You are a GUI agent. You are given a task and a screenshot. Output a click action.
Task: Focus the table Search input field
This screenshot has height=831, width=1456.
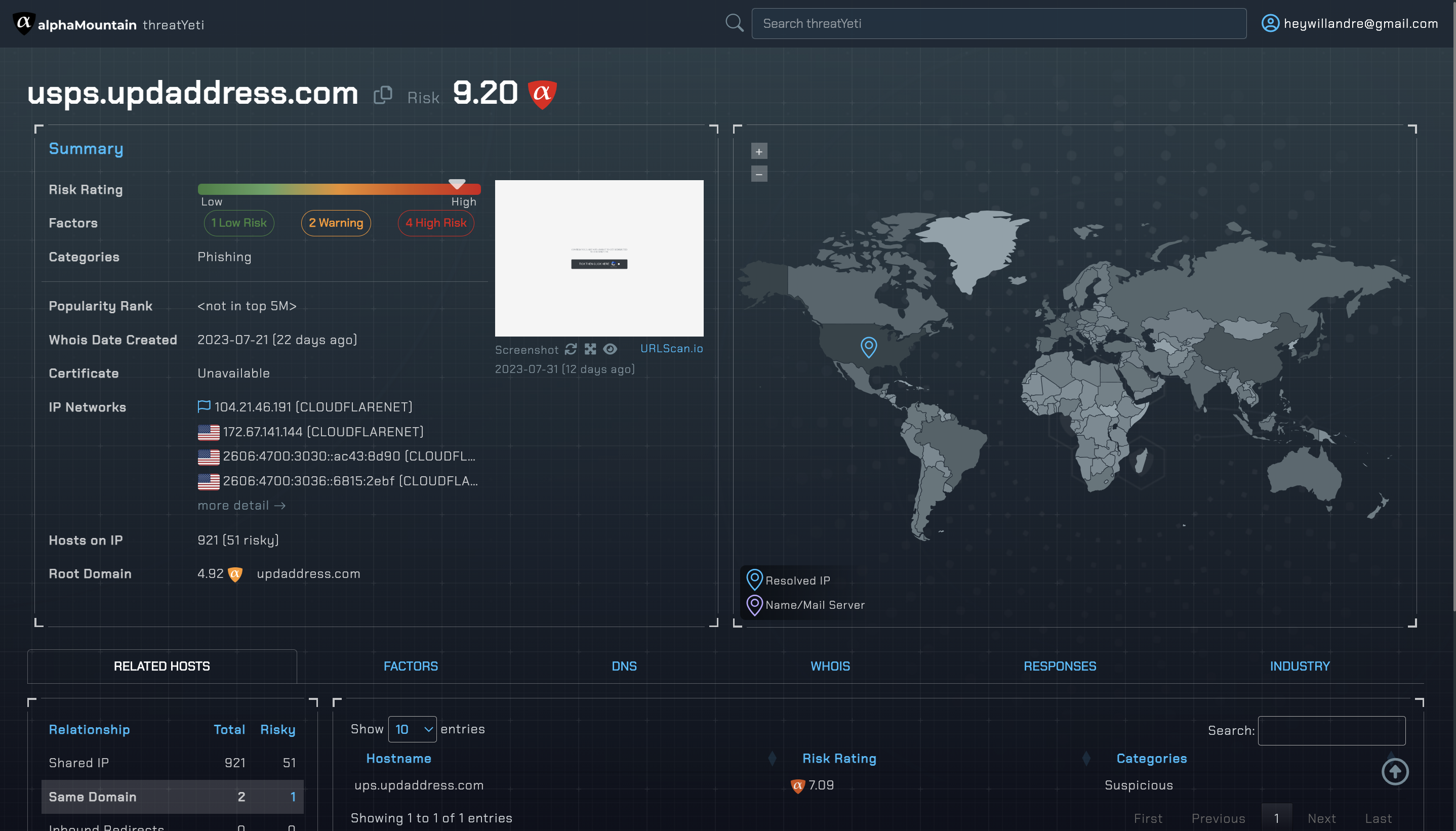pyautogui.click(x=1331, y=731)
